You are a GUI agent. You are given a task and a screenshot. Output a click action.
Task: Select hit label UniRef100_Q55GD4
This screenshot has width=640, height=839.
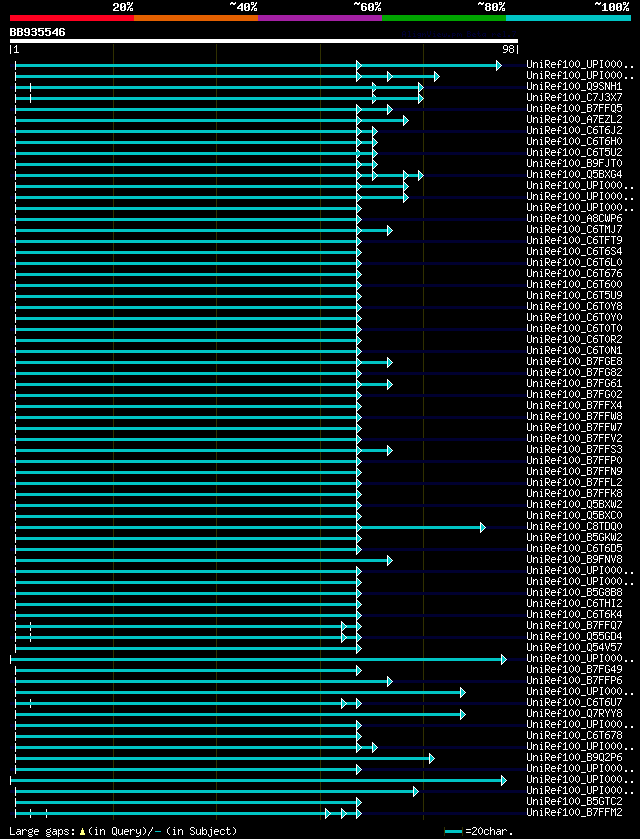(x=574, y=637)
